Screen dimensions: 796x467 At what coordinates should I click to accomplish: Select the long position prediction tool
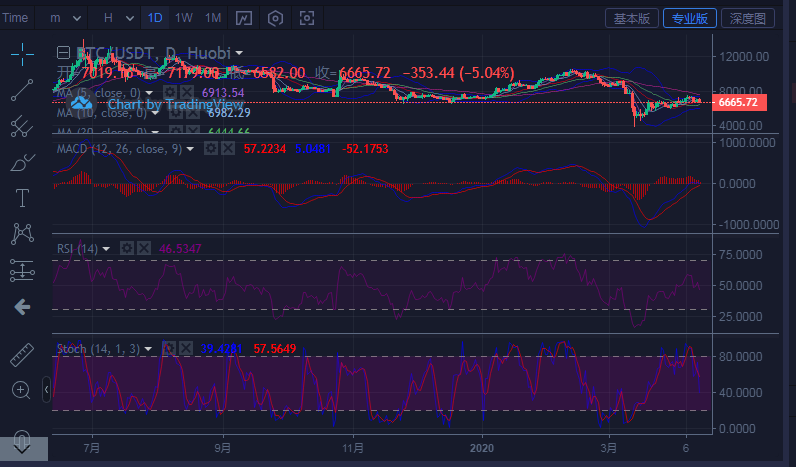[x=22, y=270]
